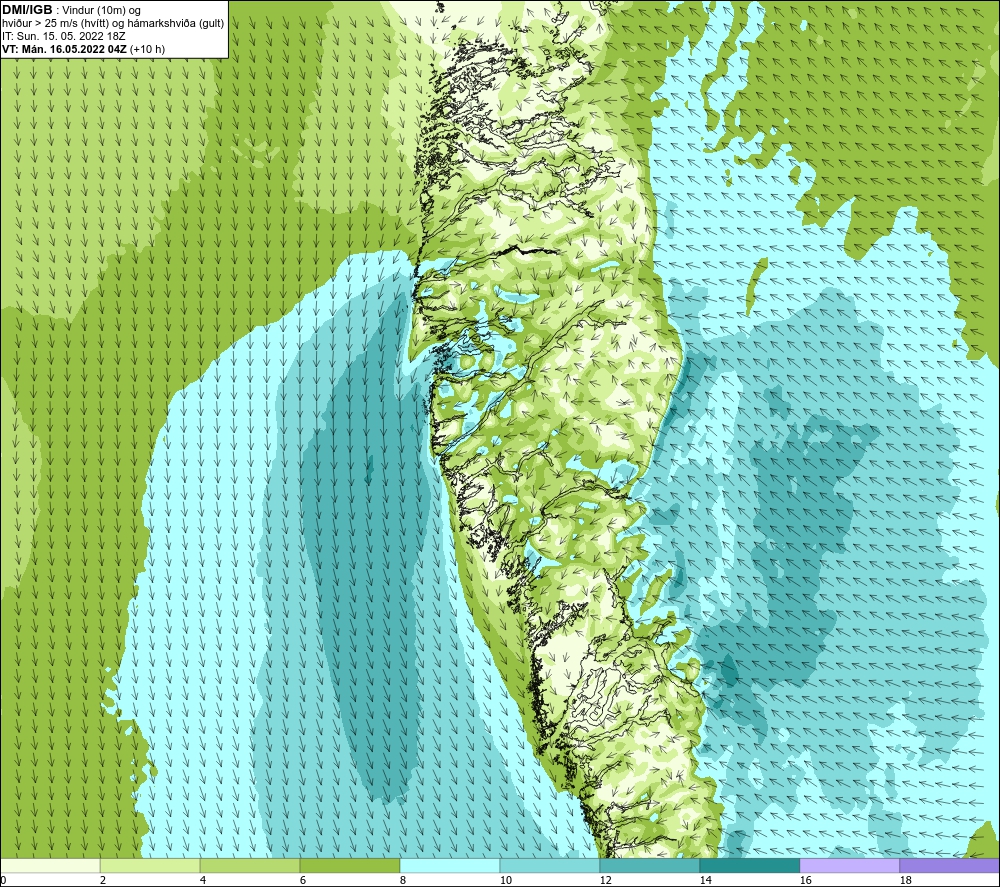Select the light green 2–4 m/s color swatch
The image size is (1000, 887).
pos(150,865)
